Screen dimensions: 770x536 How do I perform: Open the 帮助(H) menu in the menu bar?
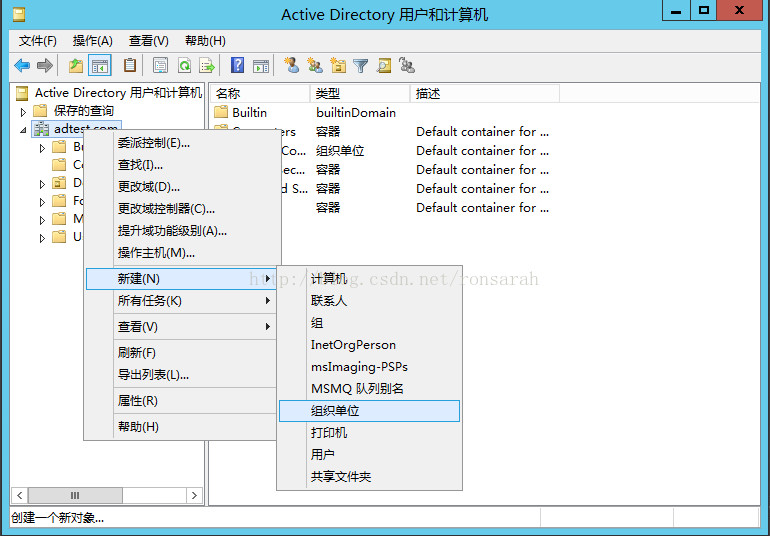point(205,41)
